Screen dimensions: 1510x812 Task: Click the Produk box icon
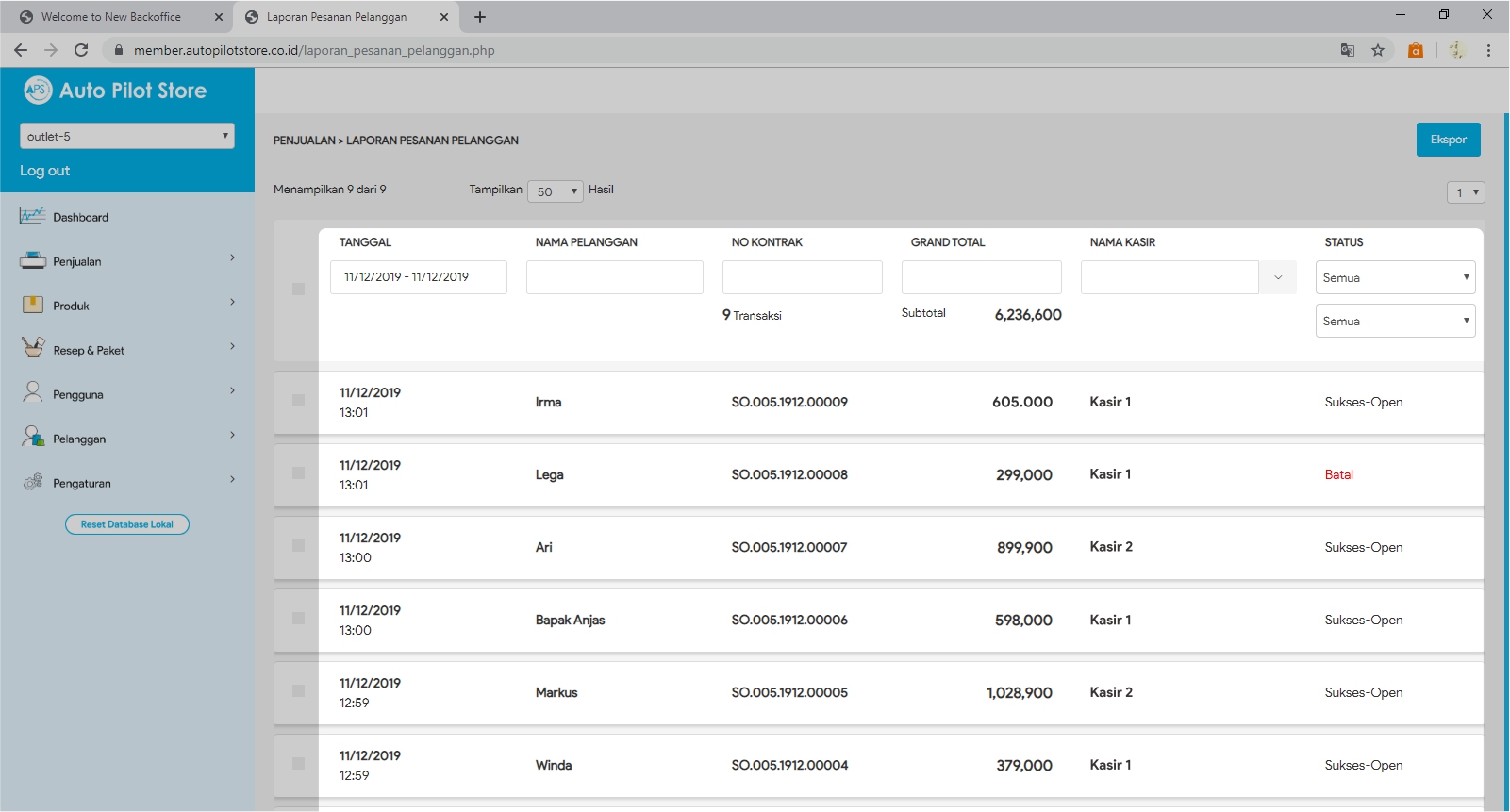pyautogui.click(x=32, y=305)
